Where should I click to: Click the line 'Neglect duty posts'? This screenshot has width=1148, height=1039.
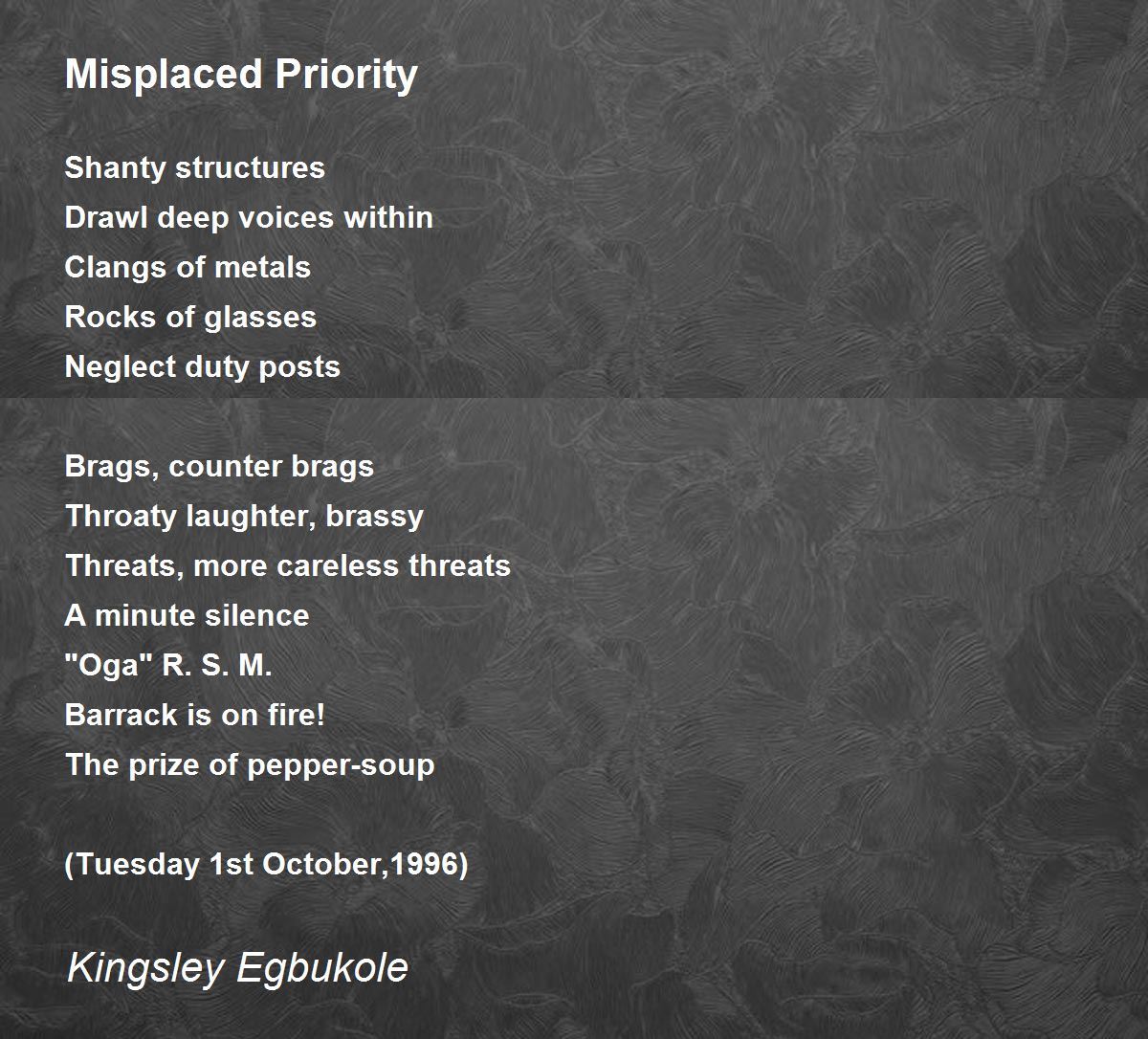click(x=203, y=367)
